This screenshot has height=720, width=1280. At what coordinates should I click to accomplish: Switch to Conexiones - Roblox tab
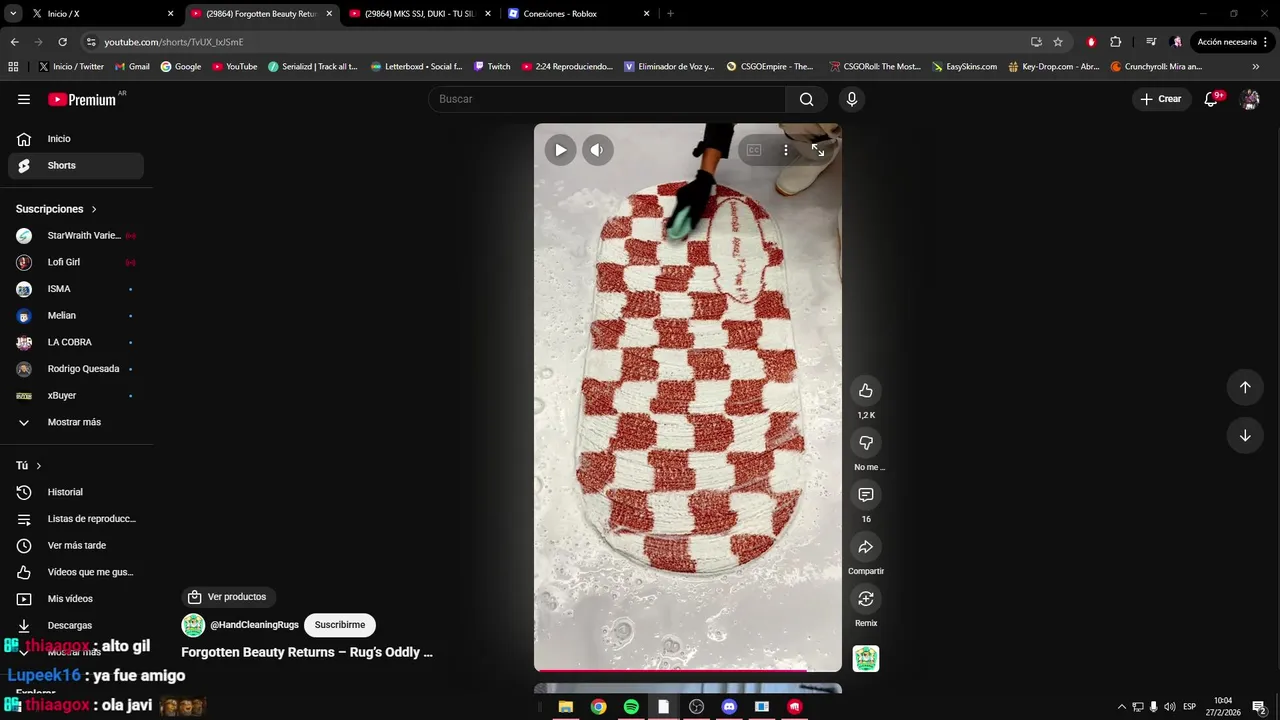[x=578, y=14]
